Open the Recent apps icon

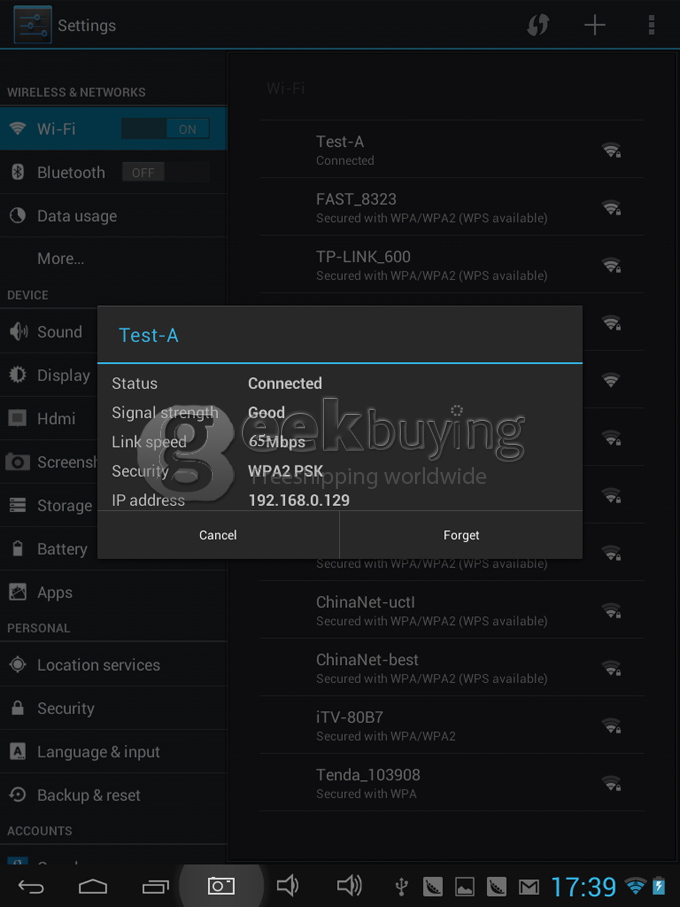(156, 886)
